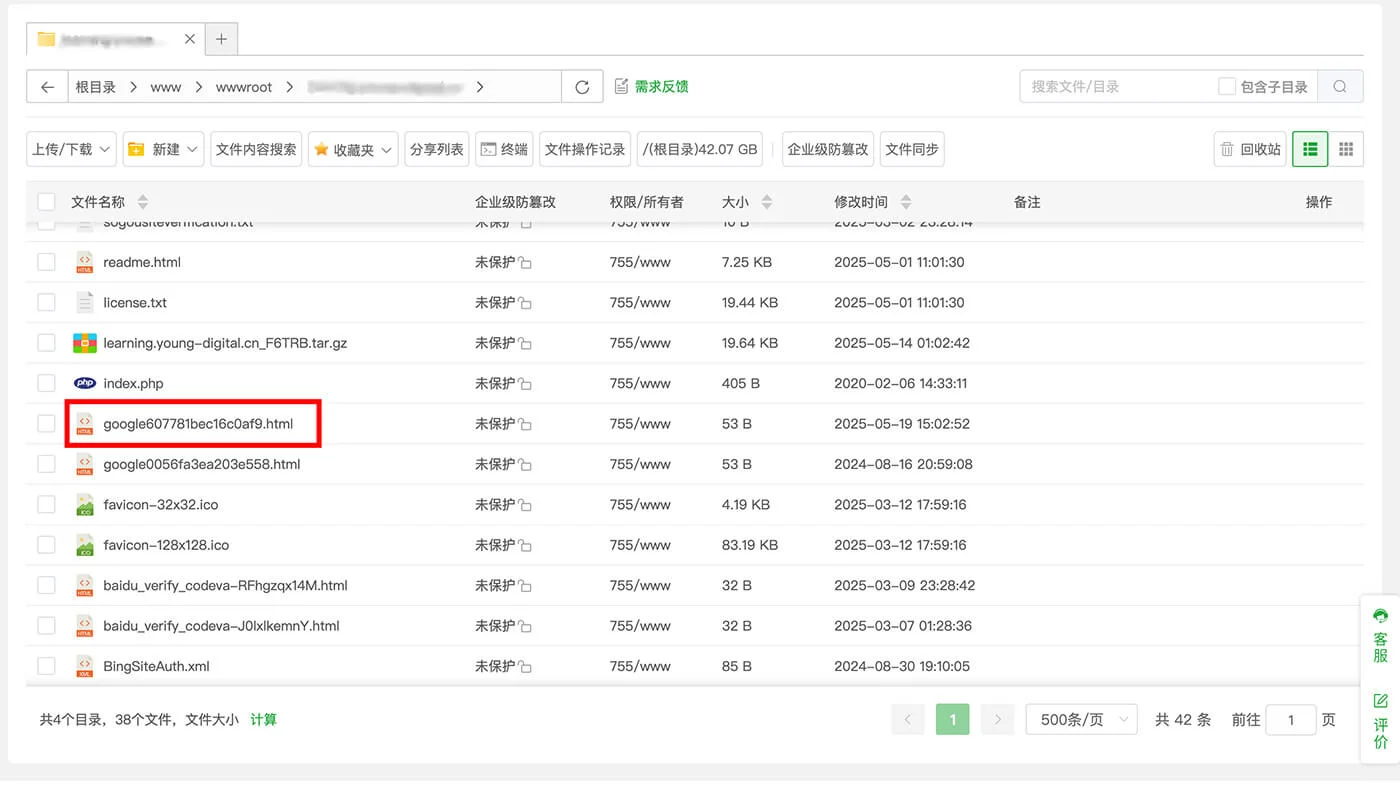Check the google607781bec16c0af9.html row checkbox
This screenshot has height=800, width=1400.
(x=46, y=423)
